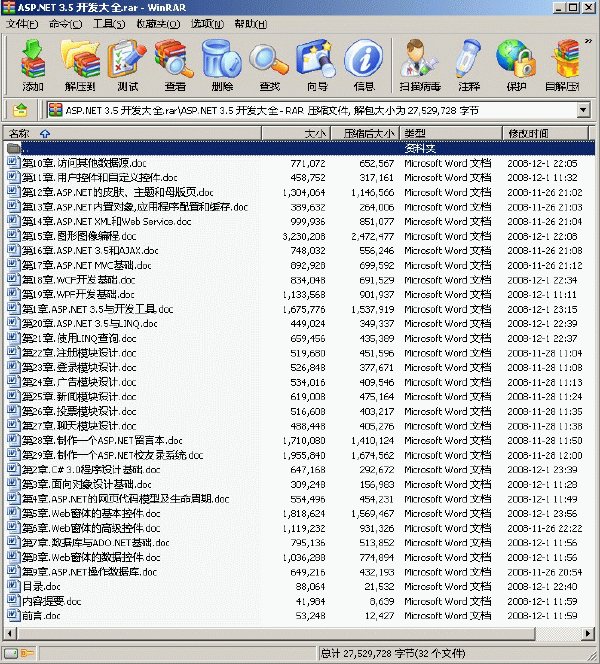Open the 查找 (Find) magnifier tool
Viewport: 600px width, 664px height.
pos(270,65)
